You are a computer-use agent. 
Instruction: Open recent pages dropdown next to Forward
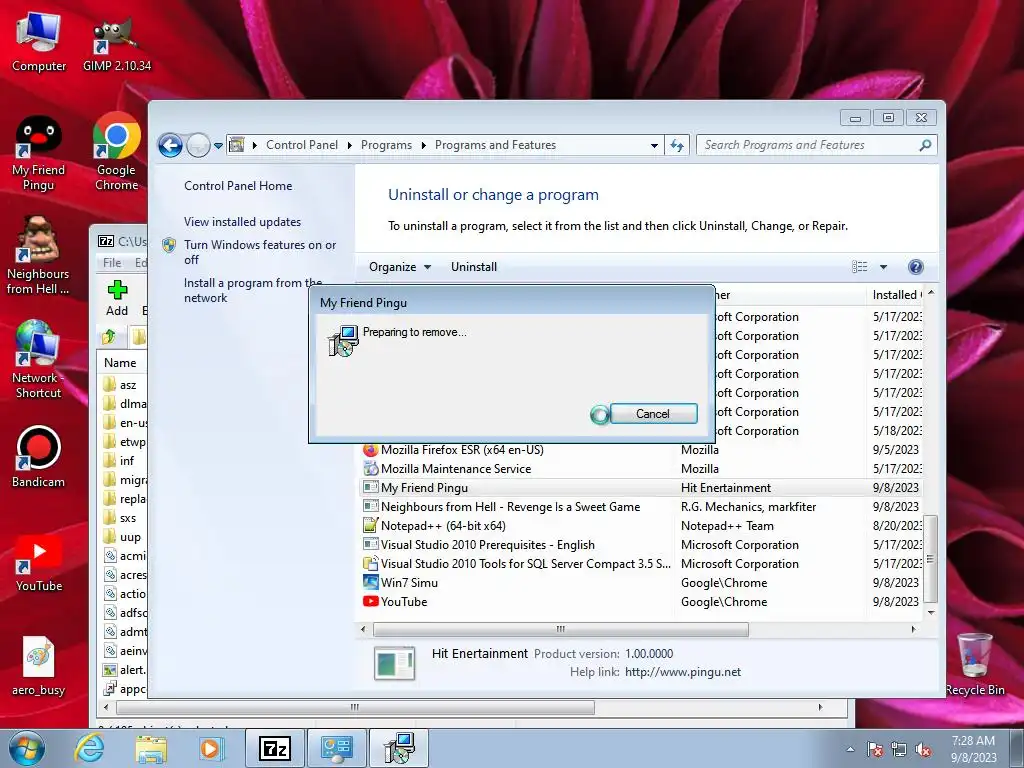[218, 146]
